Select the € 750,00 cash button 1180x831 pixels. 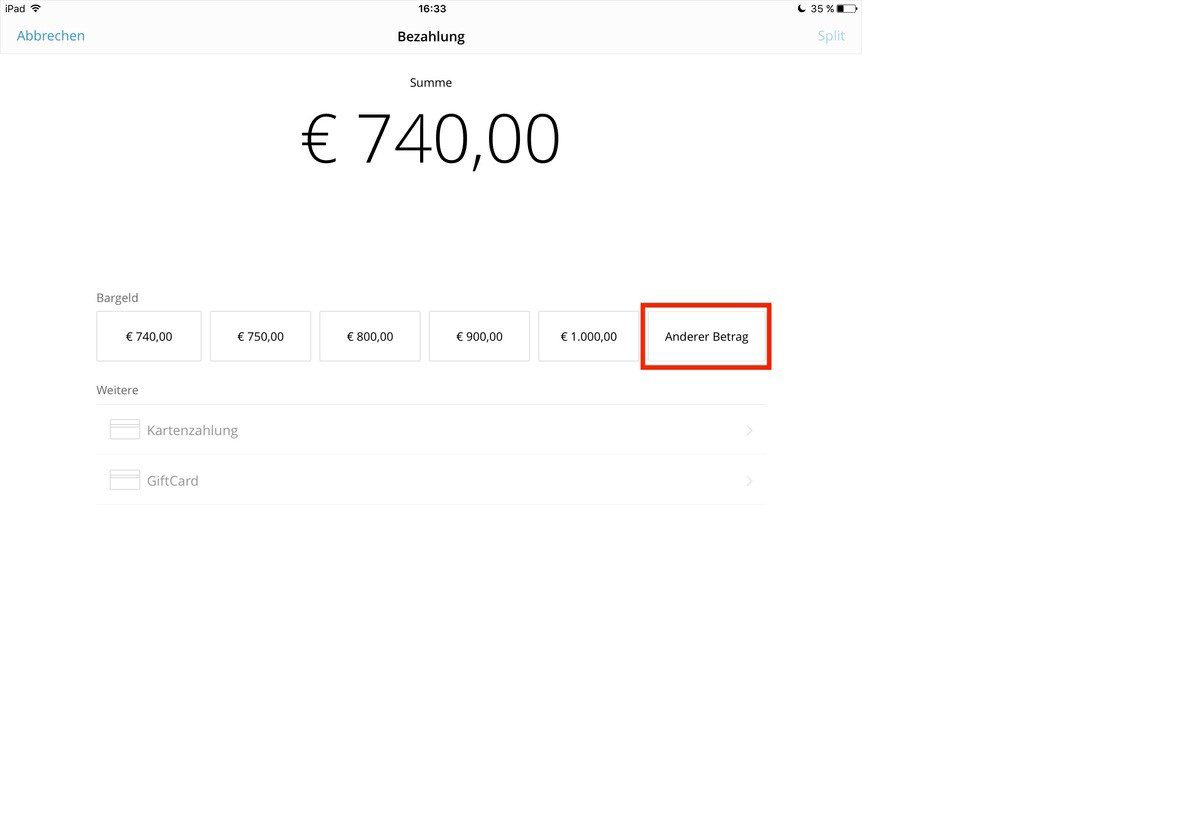point(260,336)
